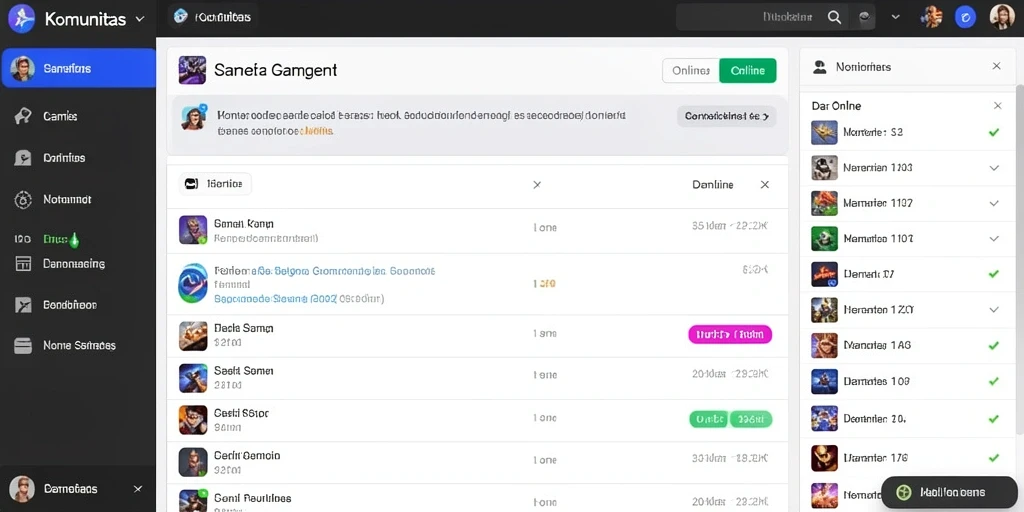Click the Damataas user avatar at sidebar bottom

point(22,488)
